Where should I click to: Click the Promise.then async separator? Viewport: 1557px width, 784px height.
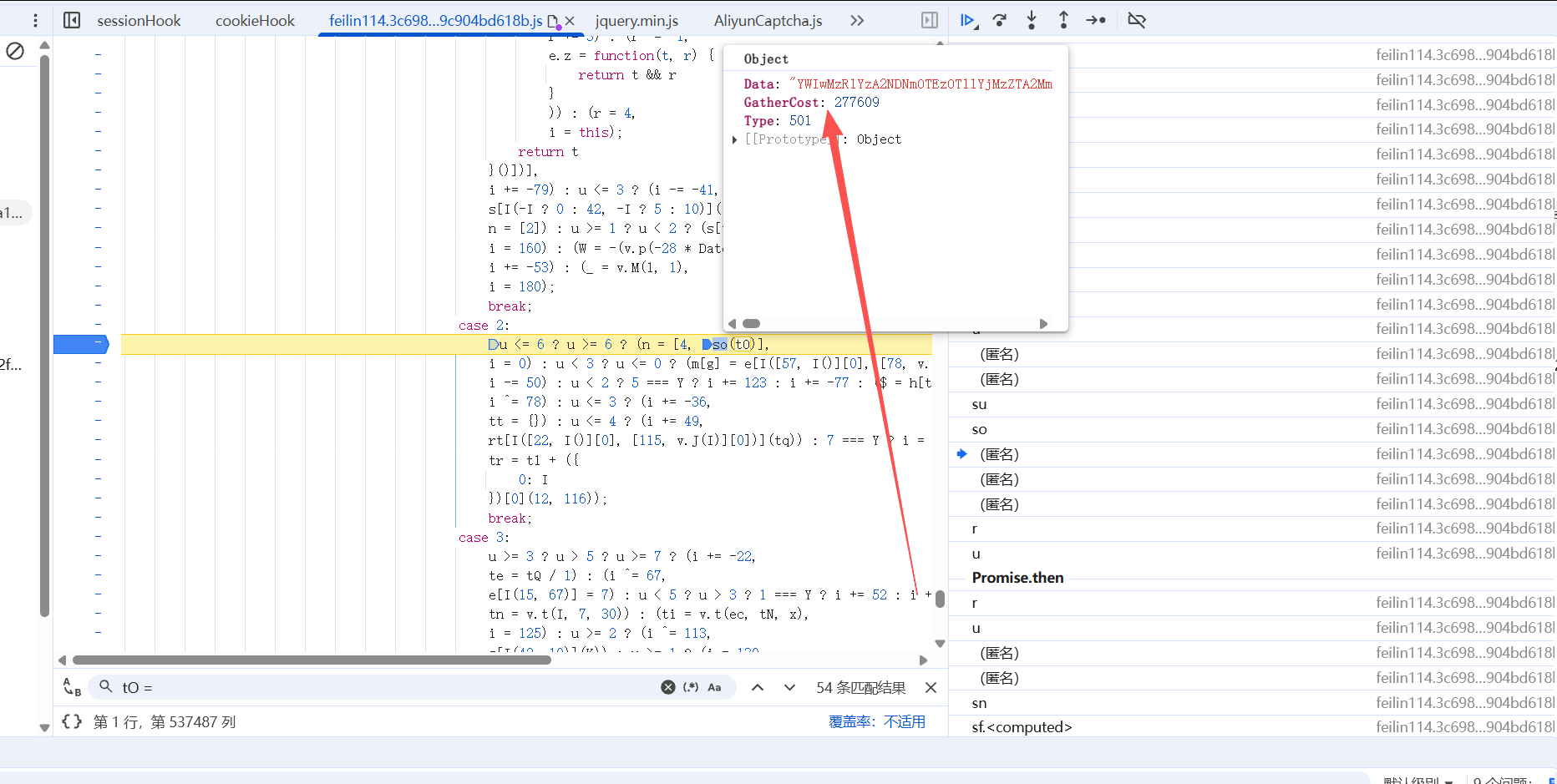1017,578
